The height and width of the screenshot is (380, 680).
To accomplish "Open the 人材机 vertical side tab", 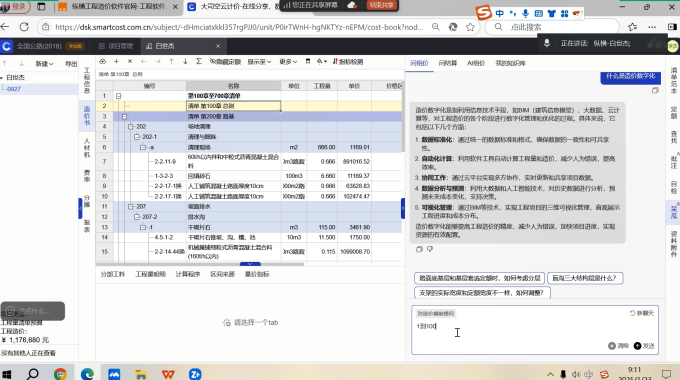I will [x=87, y=147].
